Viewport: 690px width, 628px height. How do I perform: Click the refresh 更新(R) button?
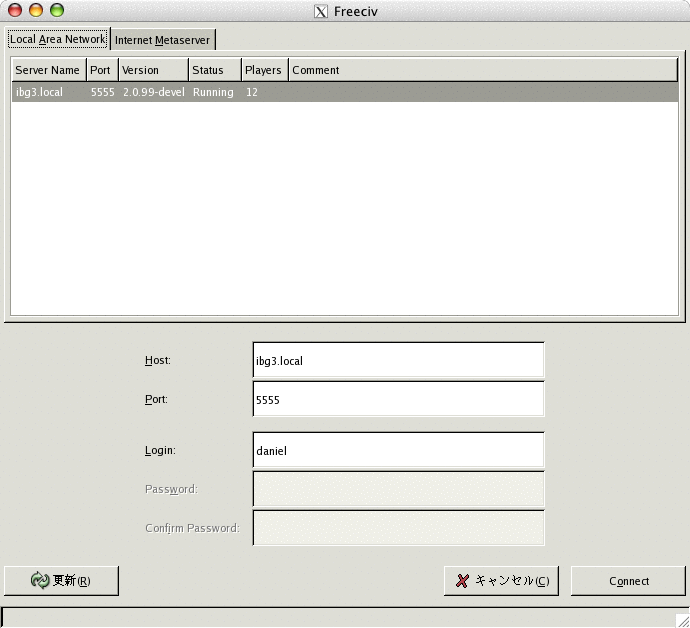pyautogui.click(x=61, y=580)
